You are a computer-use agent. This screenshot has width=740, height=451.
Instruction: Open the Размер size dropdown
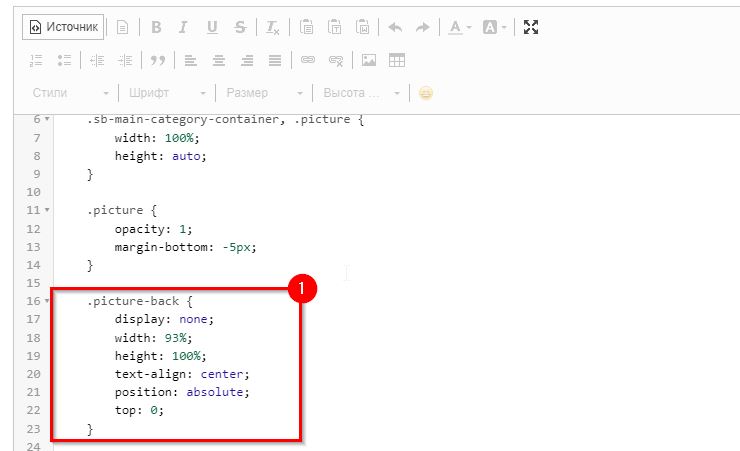pos(264,93)
